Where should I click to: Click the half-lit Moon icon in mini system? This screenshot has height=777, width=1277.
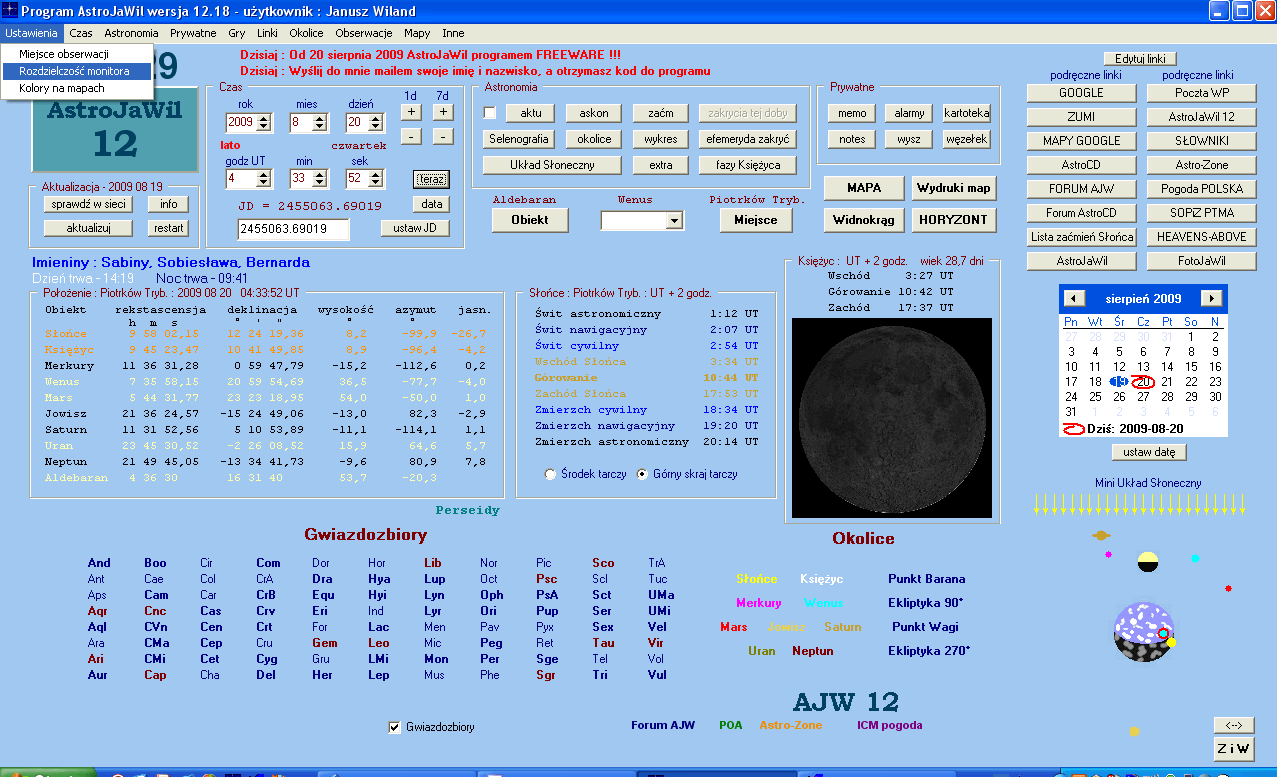tap(1147, 562)
